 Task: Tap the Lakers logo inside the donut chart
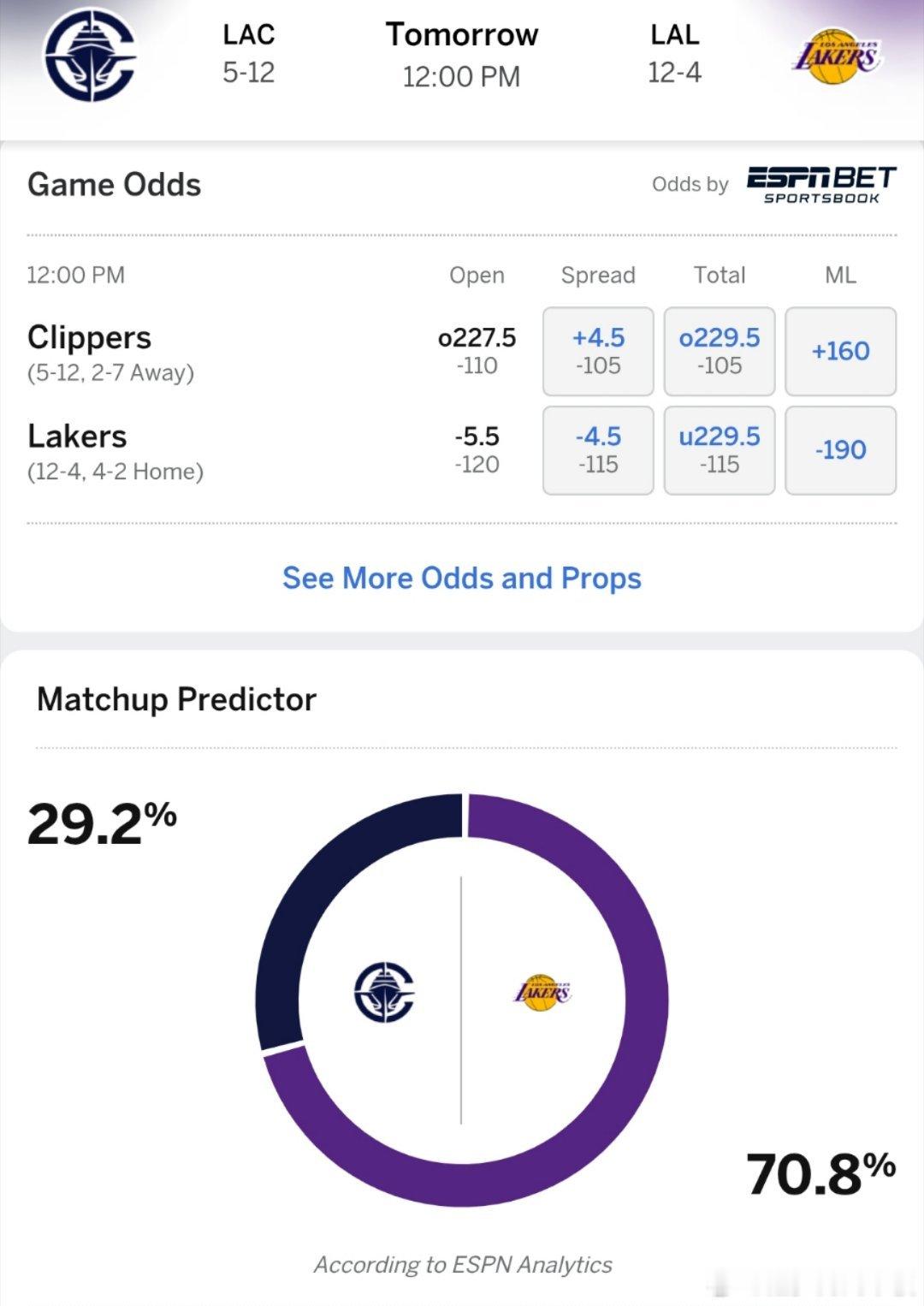[x=542, y=993]
